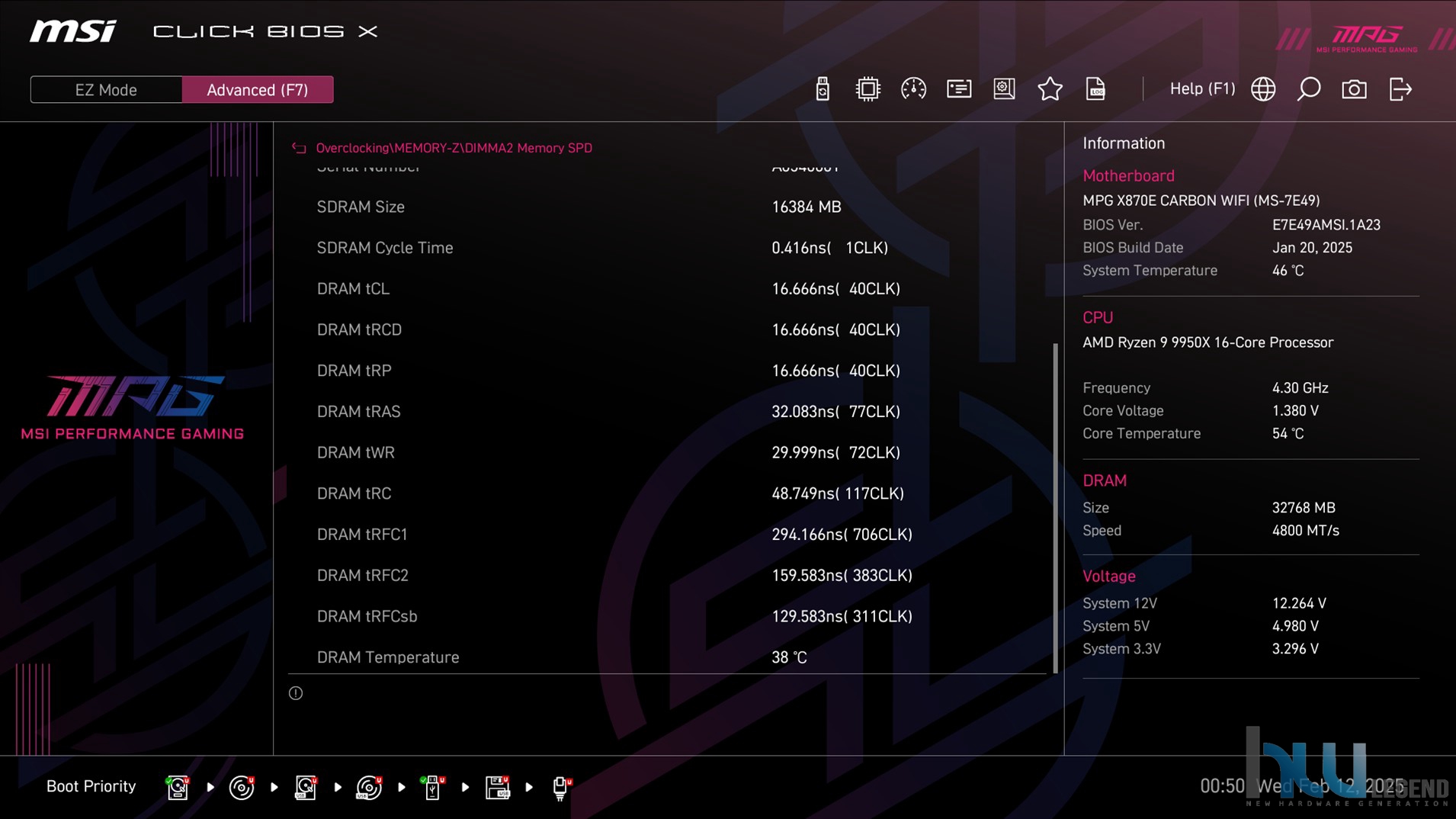This screenshot has width=1456, height=819.
Task: Open Favorites star icon
Action: pyautogui.click(x=1050, y=89)
